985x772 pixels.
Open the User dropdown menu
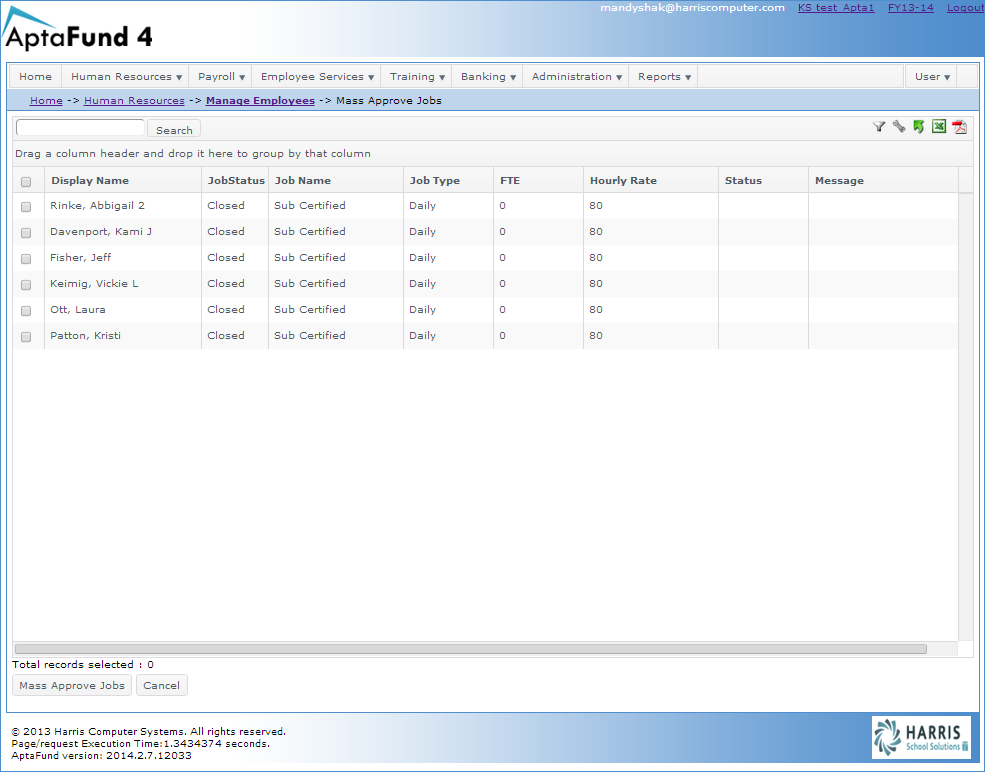click(932, 77)
